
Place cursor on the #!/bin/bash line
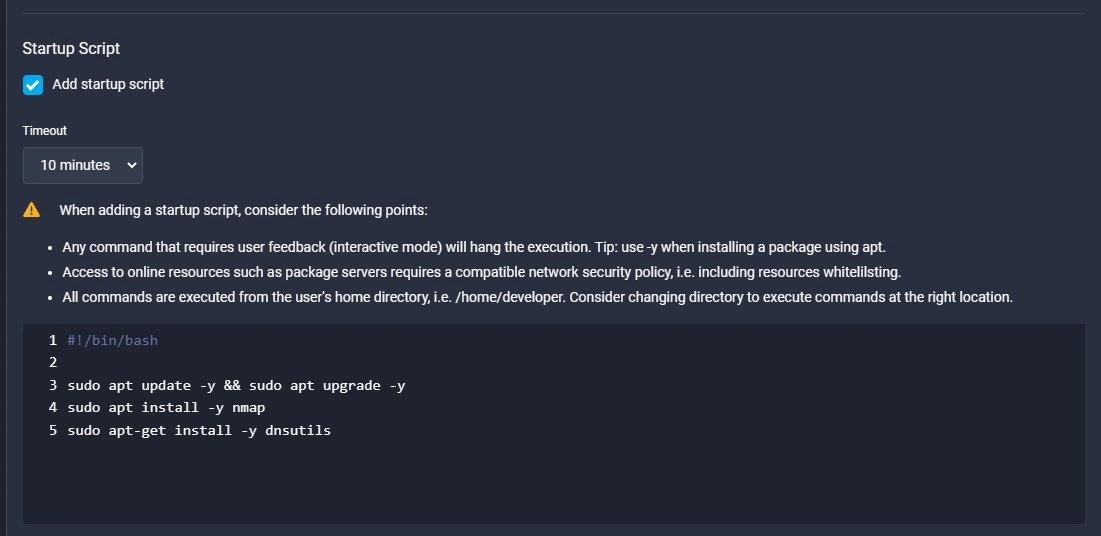[112, 341]
